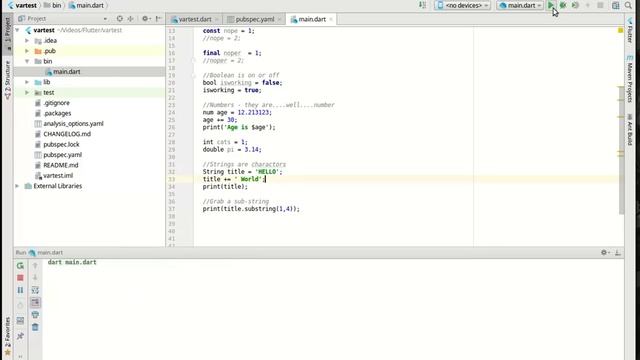Up the stack trace arrow in Run panel
The height and width of the screenshot is (360, 640).
tap(35, 266)
